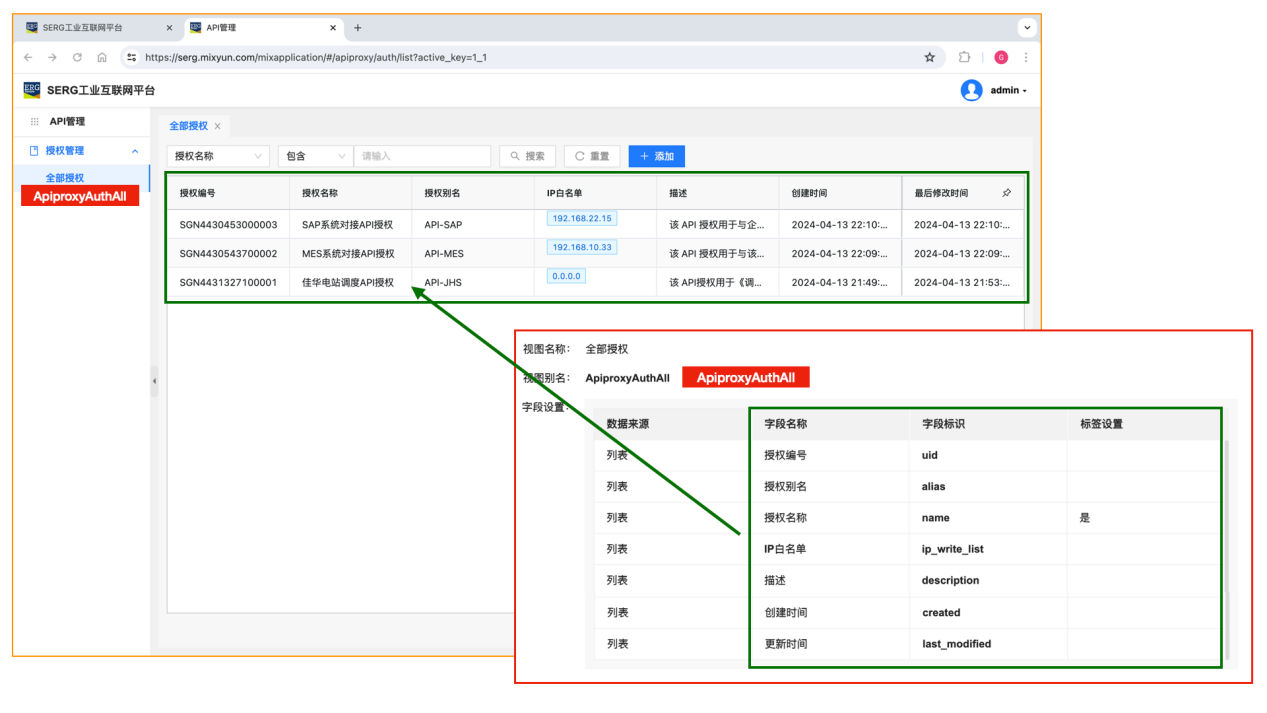Open the 授权名称 field dropdown
Viewport: 1267px width, 713px height.
(218, 156)
